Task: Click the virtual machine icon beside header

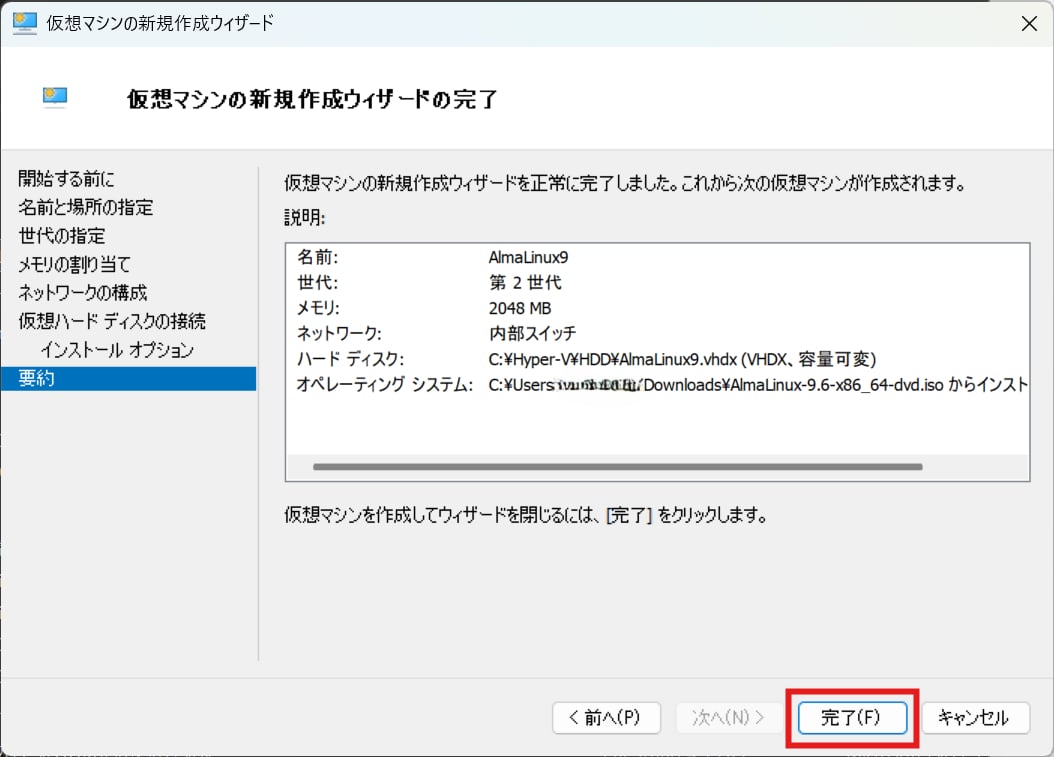Action: pyautogui.click(x=55, y=97)
